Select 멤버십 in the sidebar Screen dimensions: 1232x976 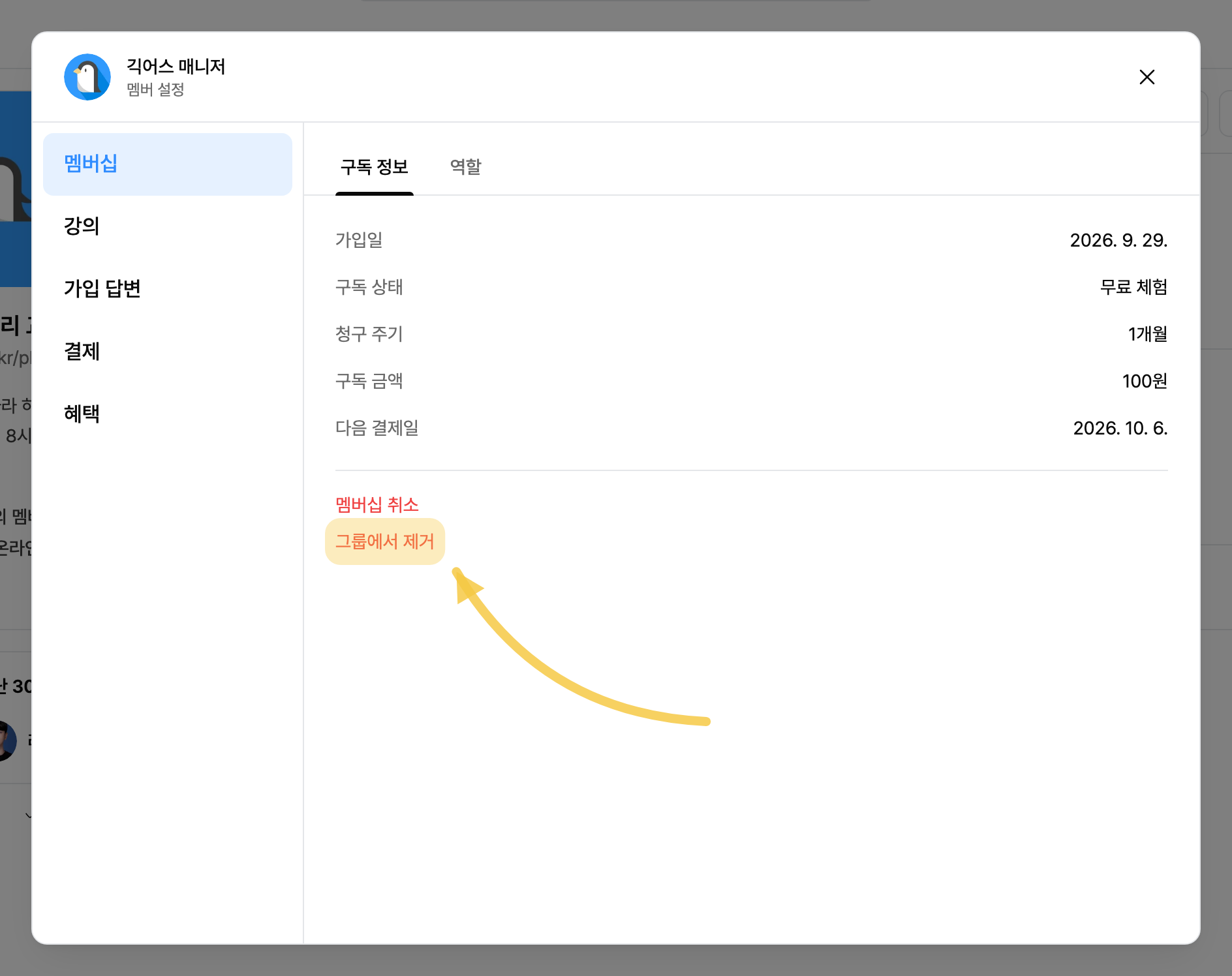pos(168,164)
